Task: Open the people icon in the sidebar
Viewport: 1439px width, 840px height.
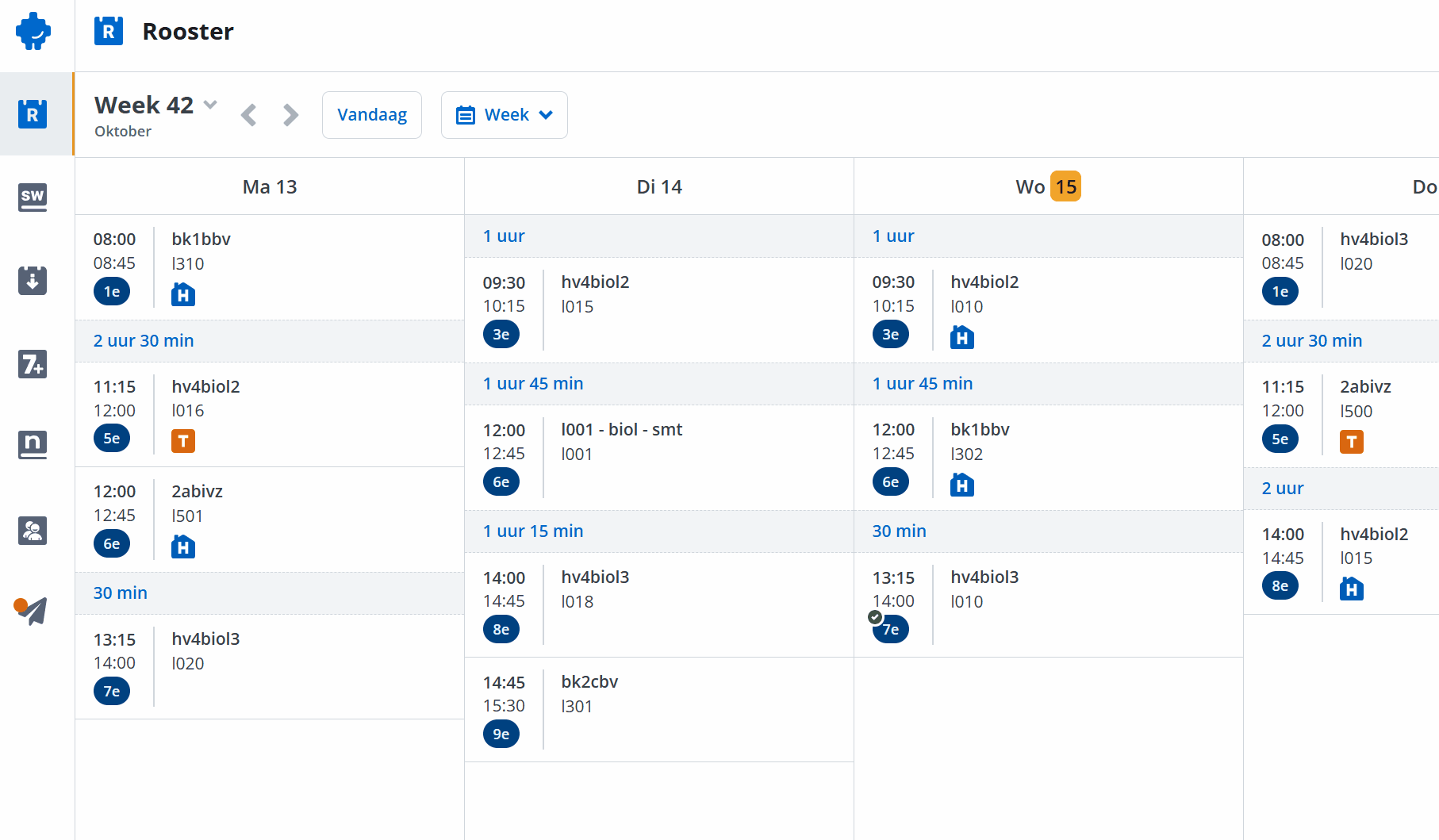Action: coord(33,530)
